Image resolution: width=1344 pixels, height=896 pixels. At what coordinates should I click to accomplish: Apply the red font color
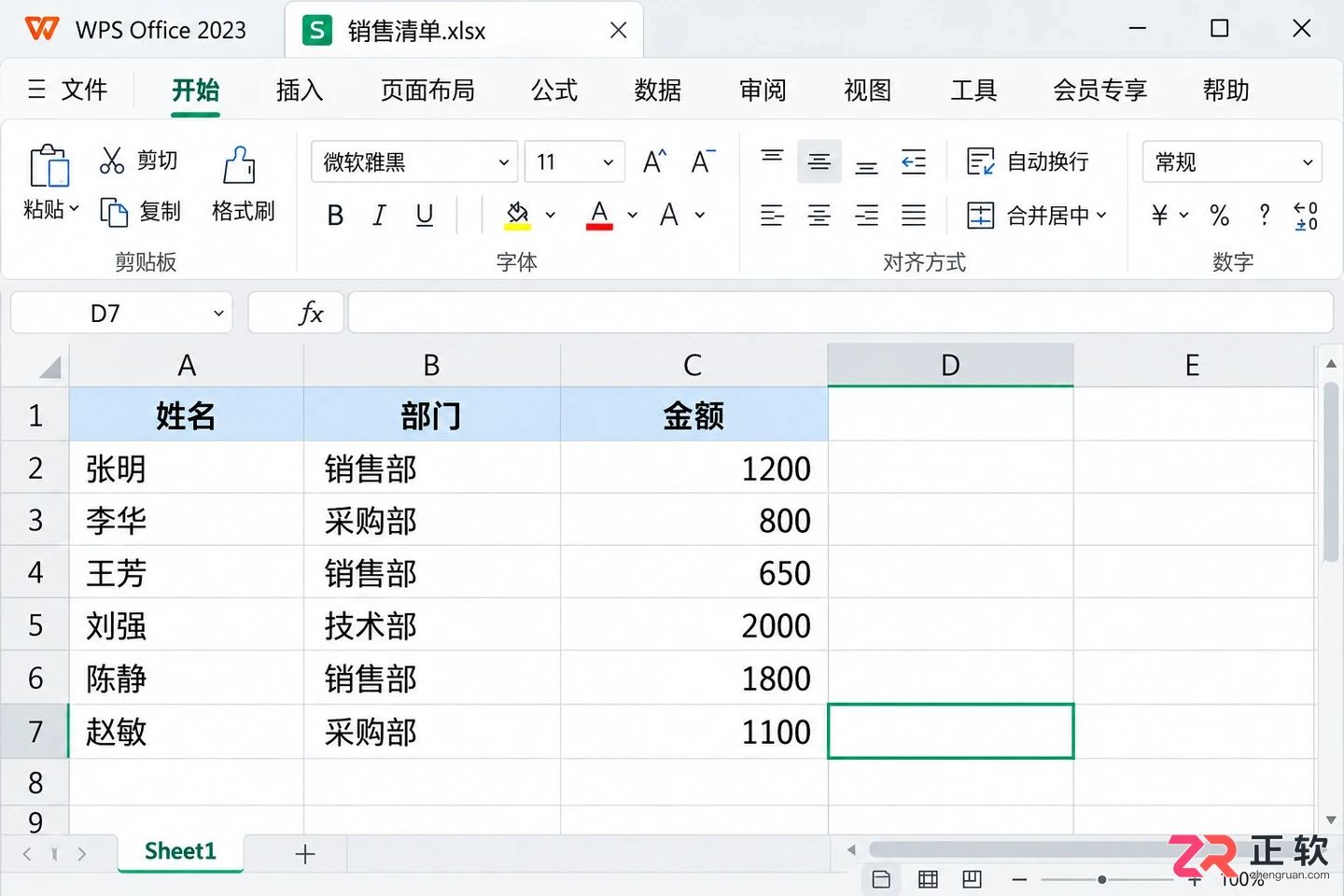click(x=599, y=216)
